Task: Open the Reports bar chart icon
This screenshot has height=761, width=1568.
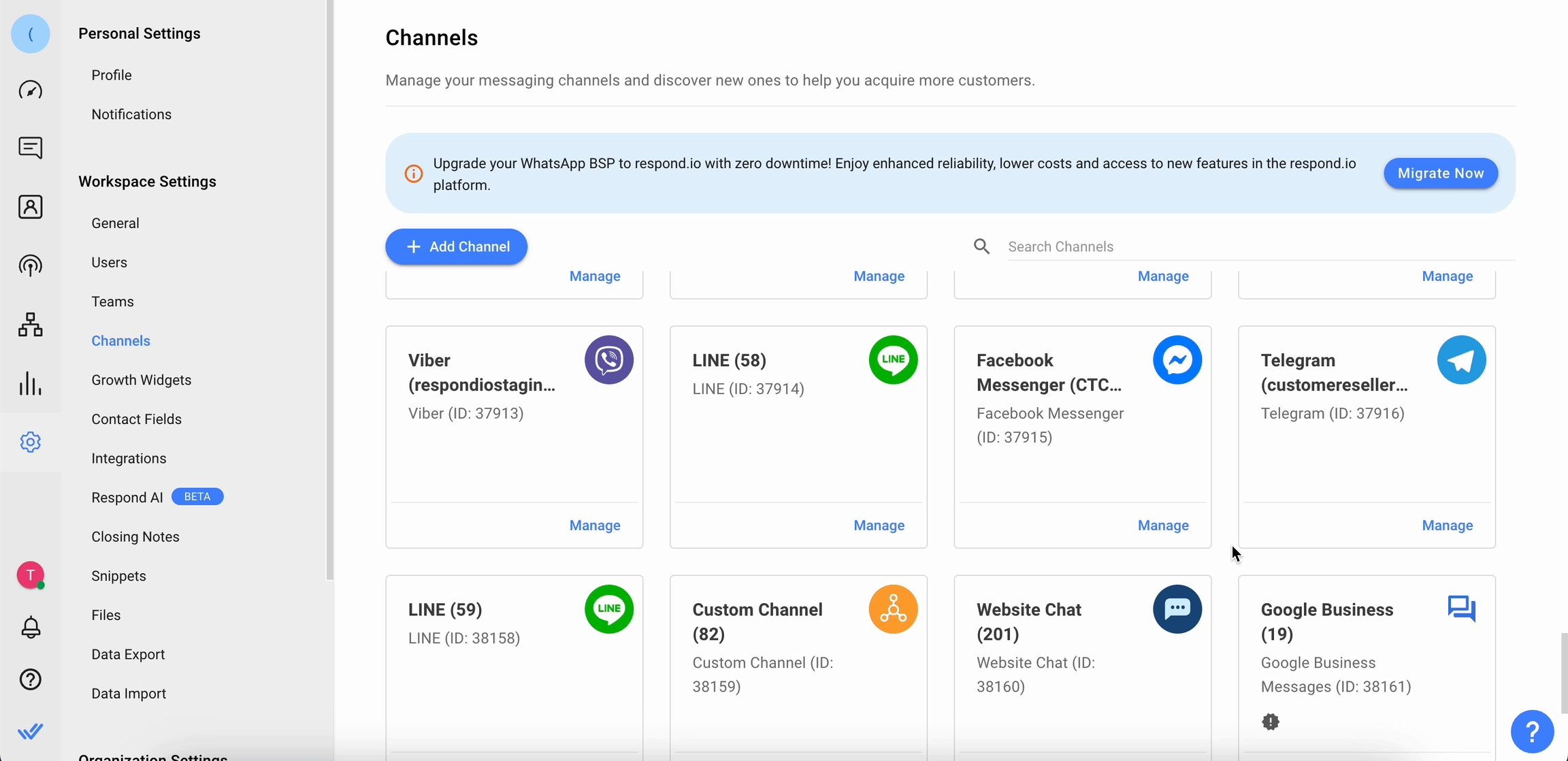Action: (x=30, y=384)
